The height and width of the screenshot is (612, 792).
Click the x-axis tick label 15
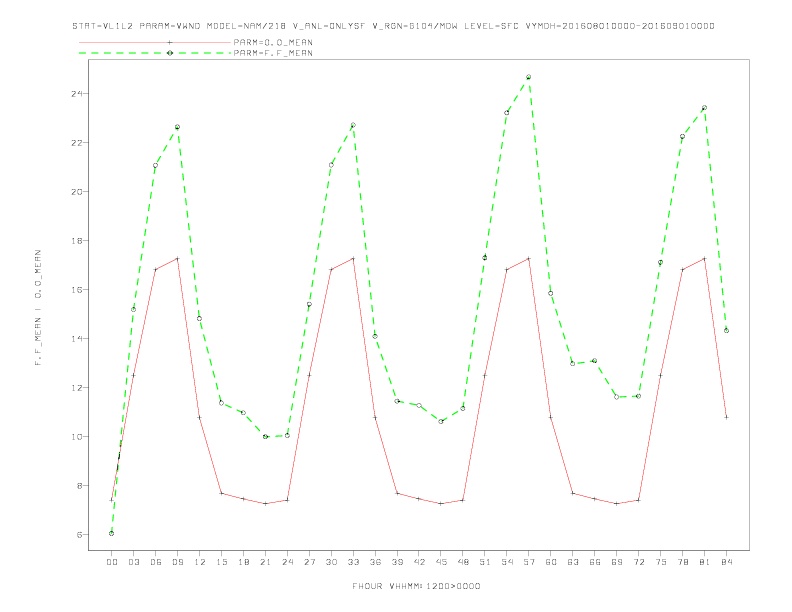[221, 562]
